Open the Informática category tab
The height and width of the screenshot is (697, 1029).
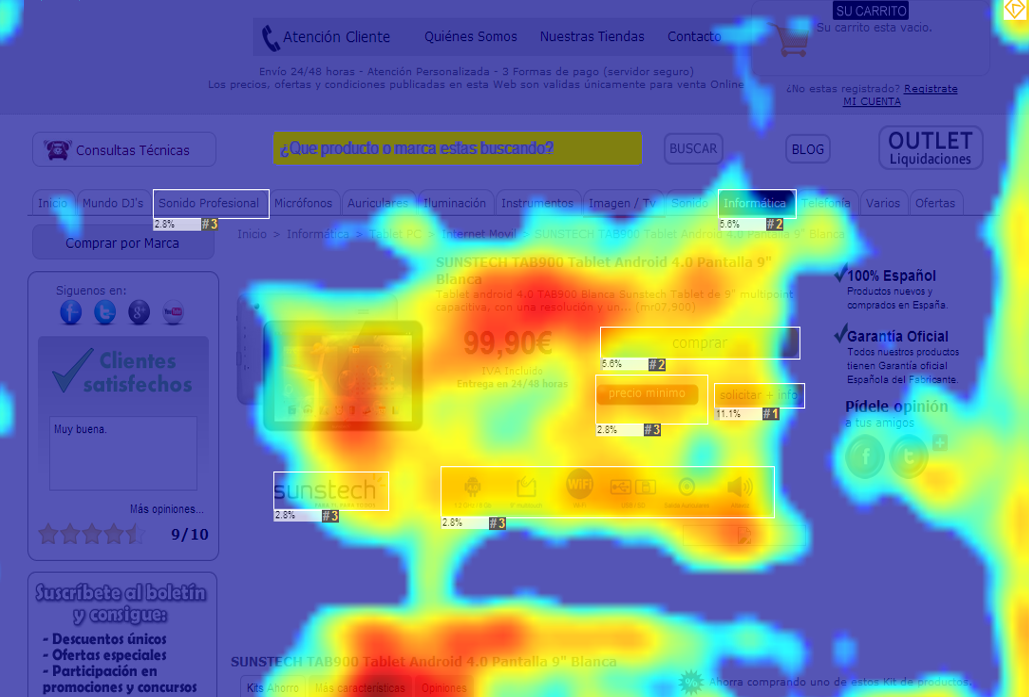756,203
